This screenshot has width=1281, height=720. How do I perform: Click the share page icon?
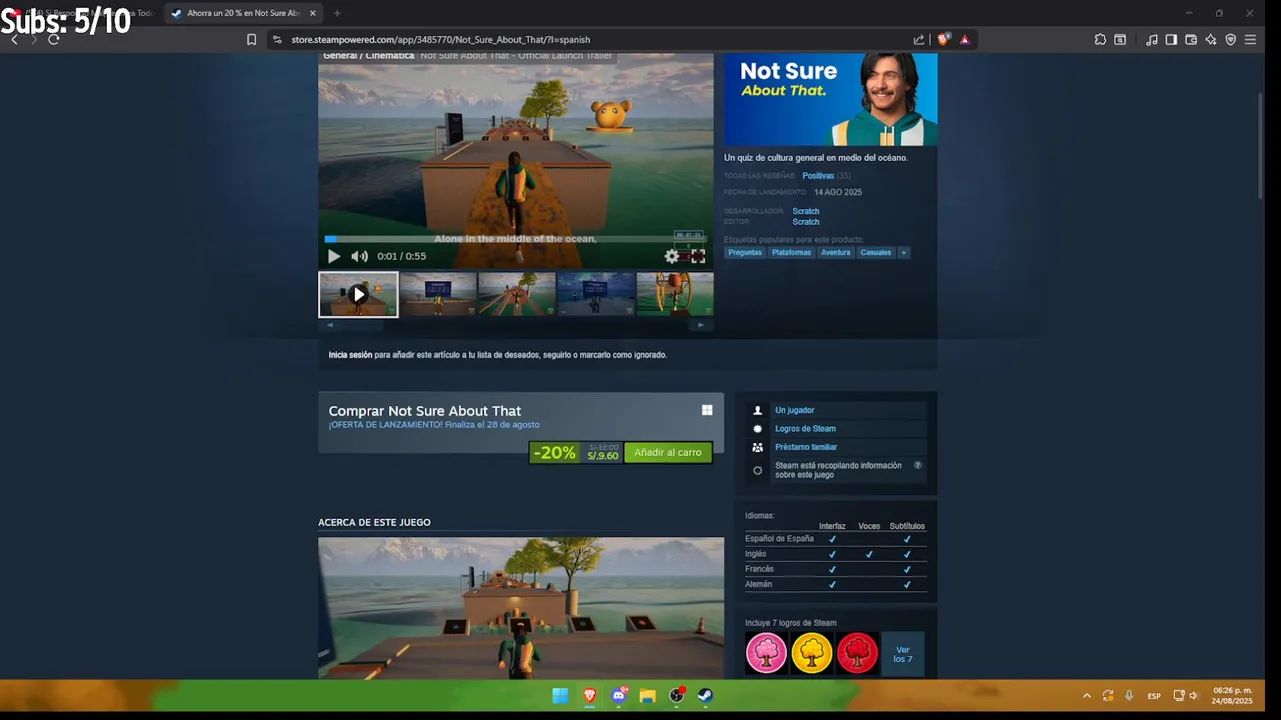click(x=919, y=40)
